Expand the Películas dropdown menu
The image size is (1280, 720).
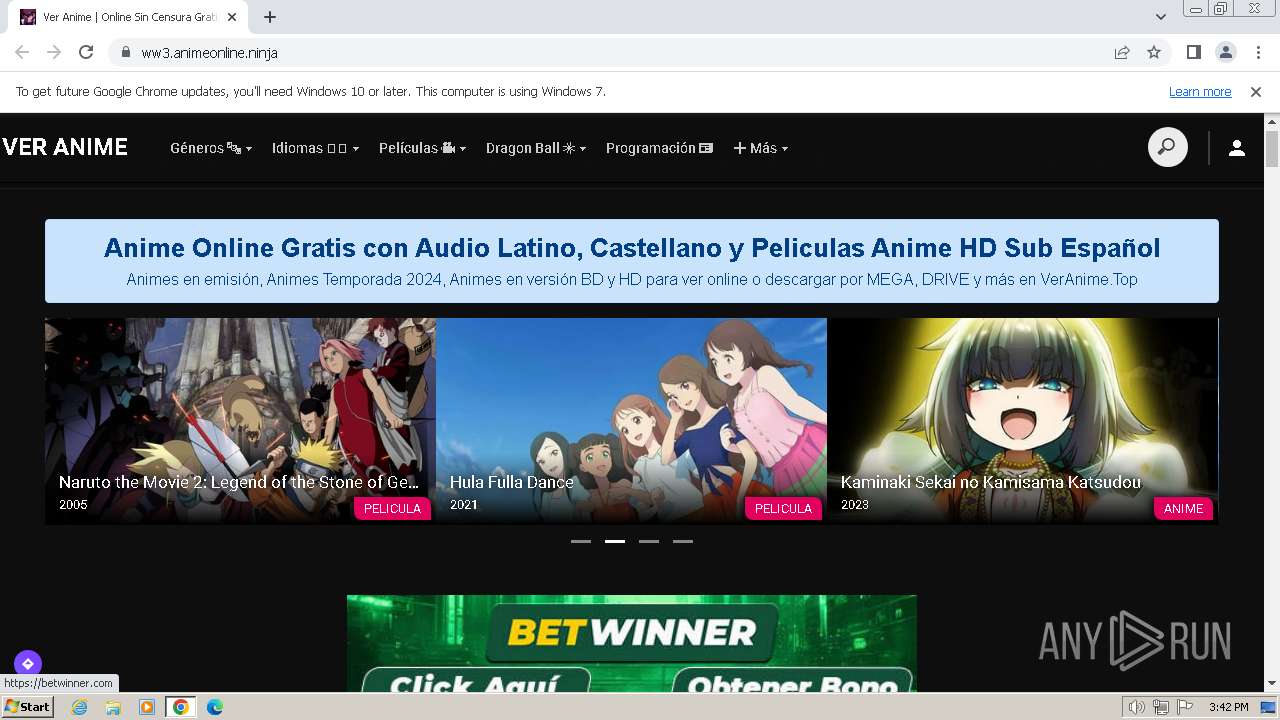(x=422, y=148)
